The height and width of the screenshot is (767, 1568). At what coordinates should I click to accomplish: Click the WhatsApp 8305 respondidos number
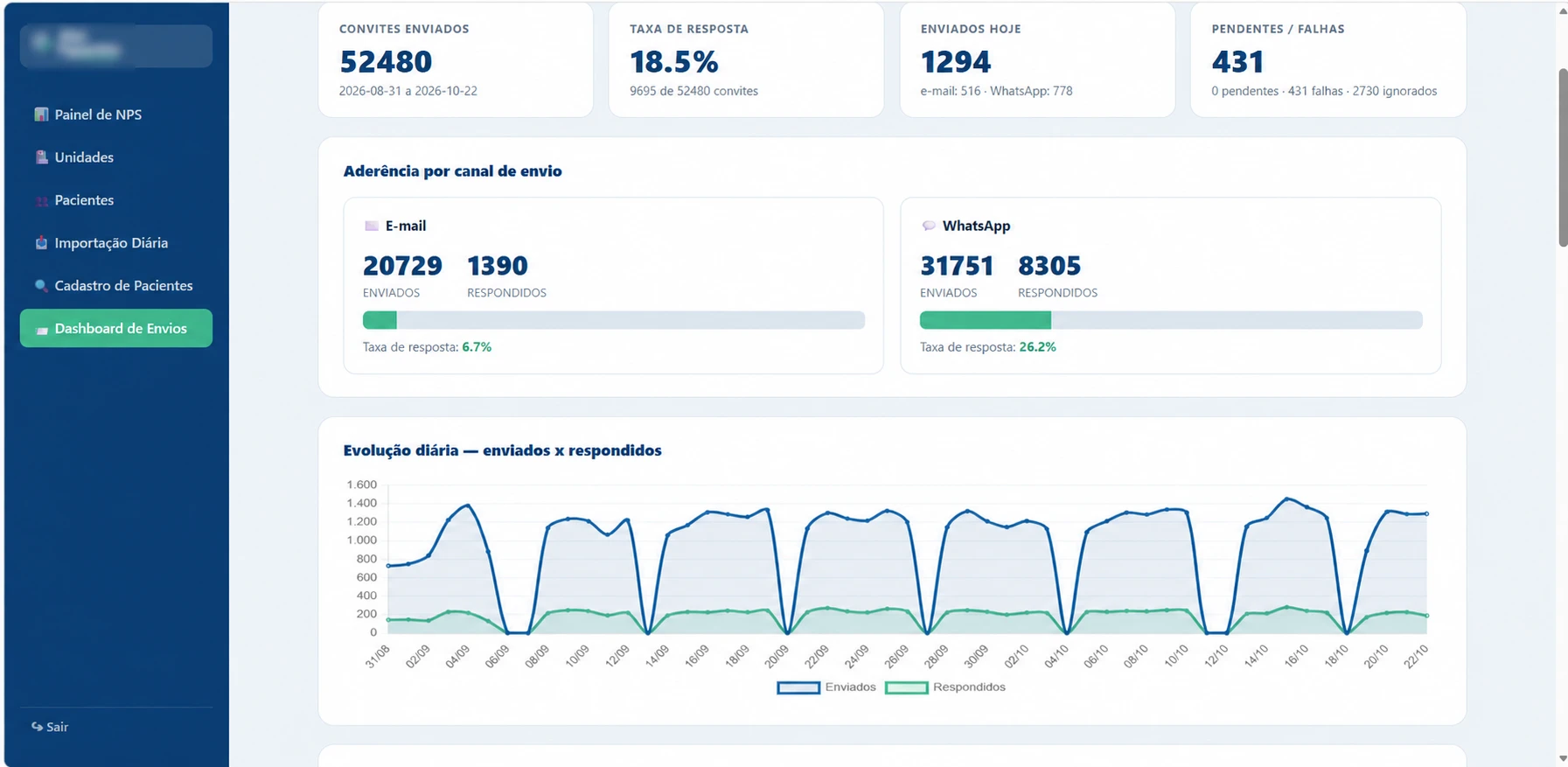pyautogui.click(x=1049, y=266)
